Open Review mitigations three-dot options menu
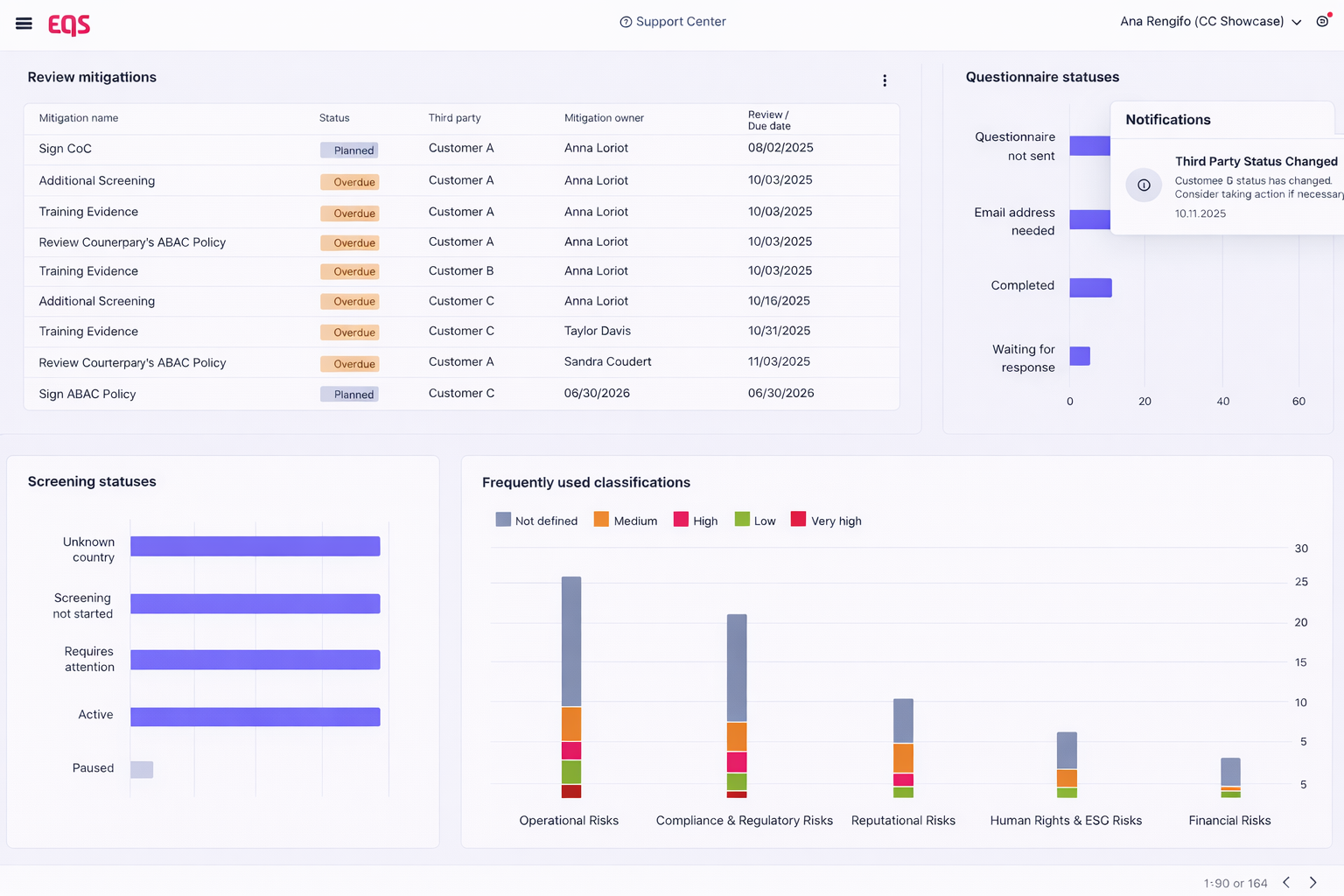Screen dimensions: 1344x896 (885, 80)
